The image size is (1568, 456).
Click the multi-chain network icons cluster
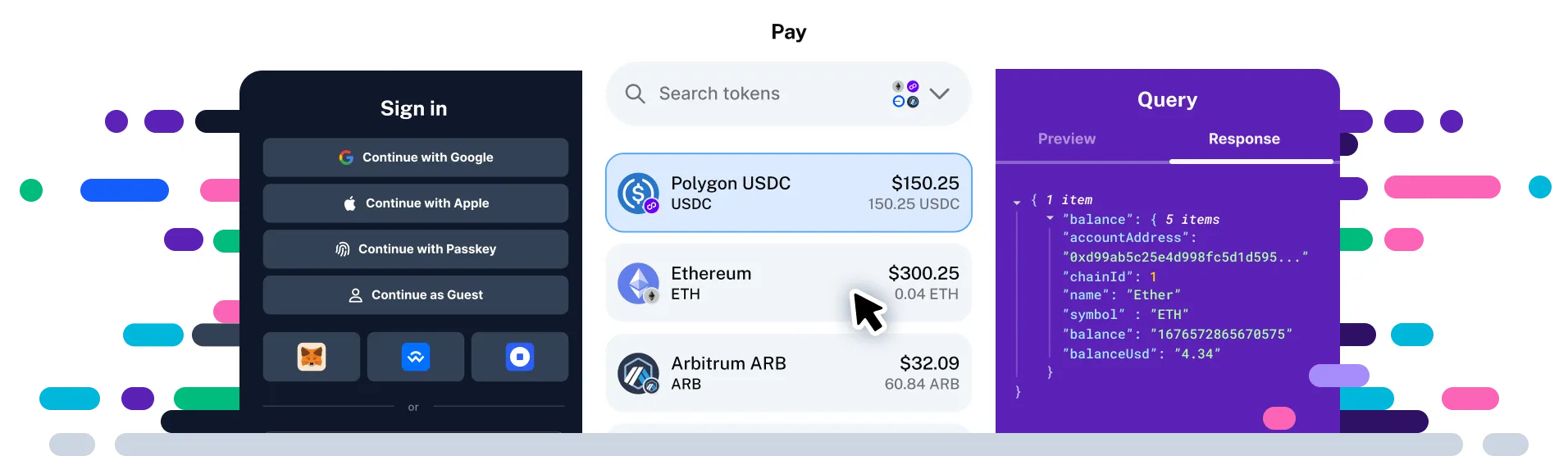(905, 93)
